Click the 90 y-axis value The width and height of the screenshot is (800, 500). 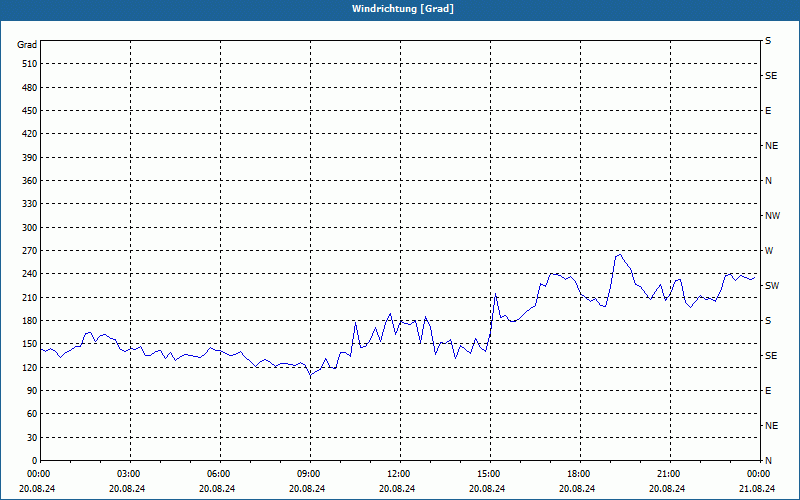(32, 391)
